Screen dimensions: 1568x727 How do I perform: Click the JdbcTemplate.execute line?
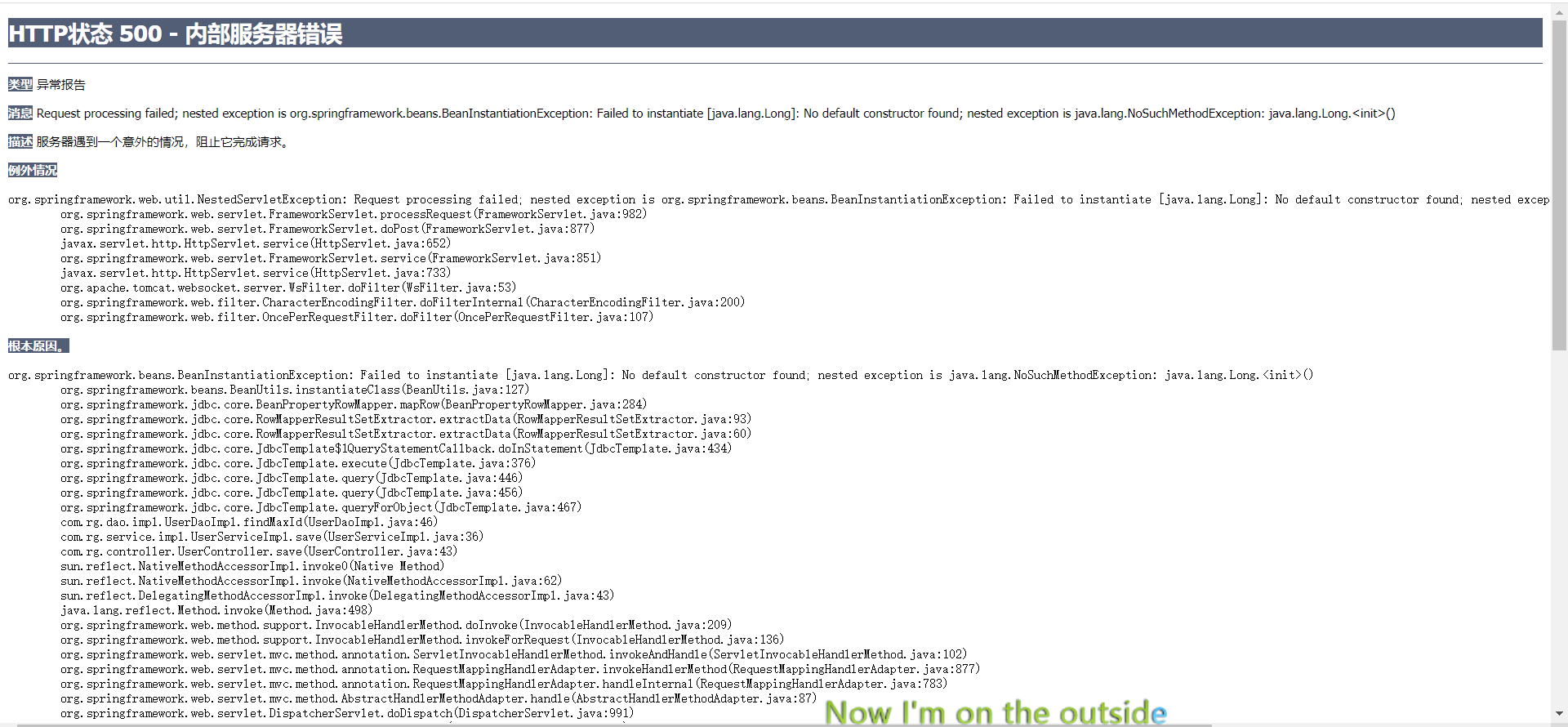click(x=298, y=463)
